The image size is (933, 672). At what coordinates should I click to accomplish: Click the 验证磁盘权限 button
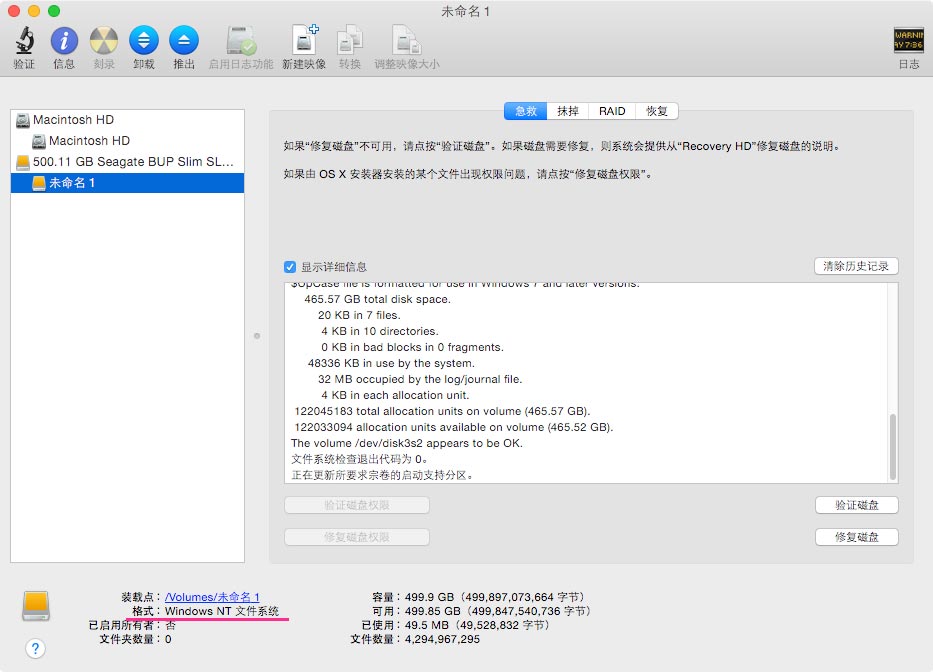coord(357,505)
